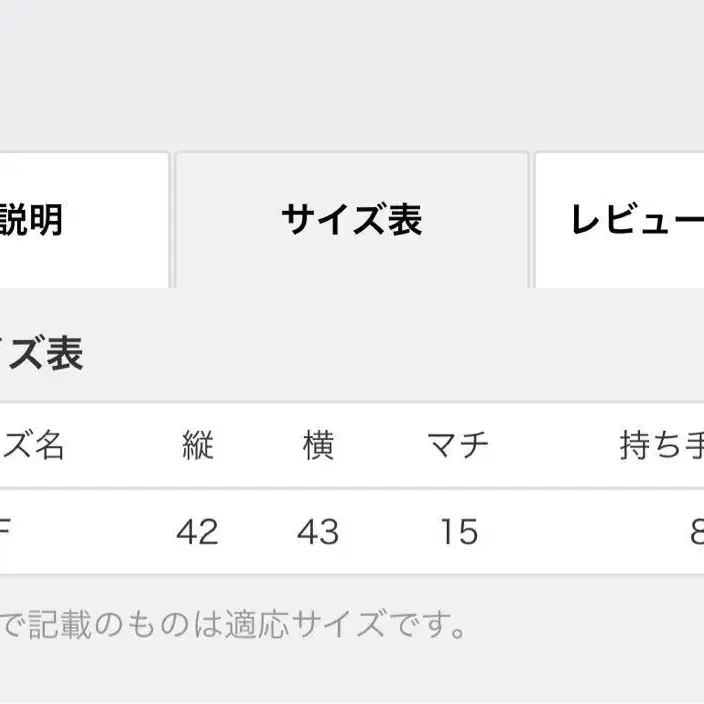Click blank space right of サイズ表 heading

coord(400,353)
